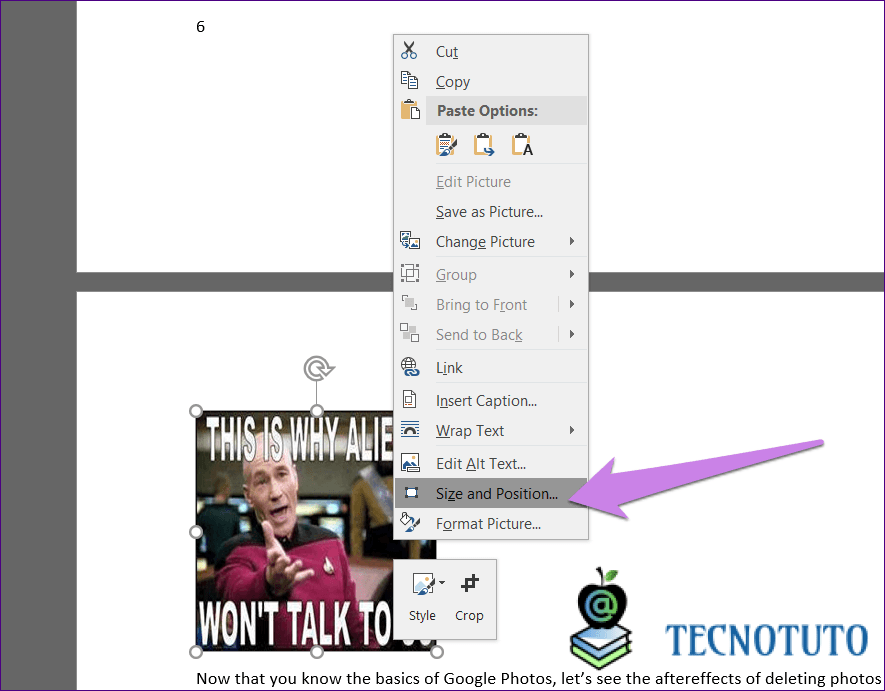The image size is (885, 691).
Task: Expand the Group submenu arrow
Action: (572, 274)
